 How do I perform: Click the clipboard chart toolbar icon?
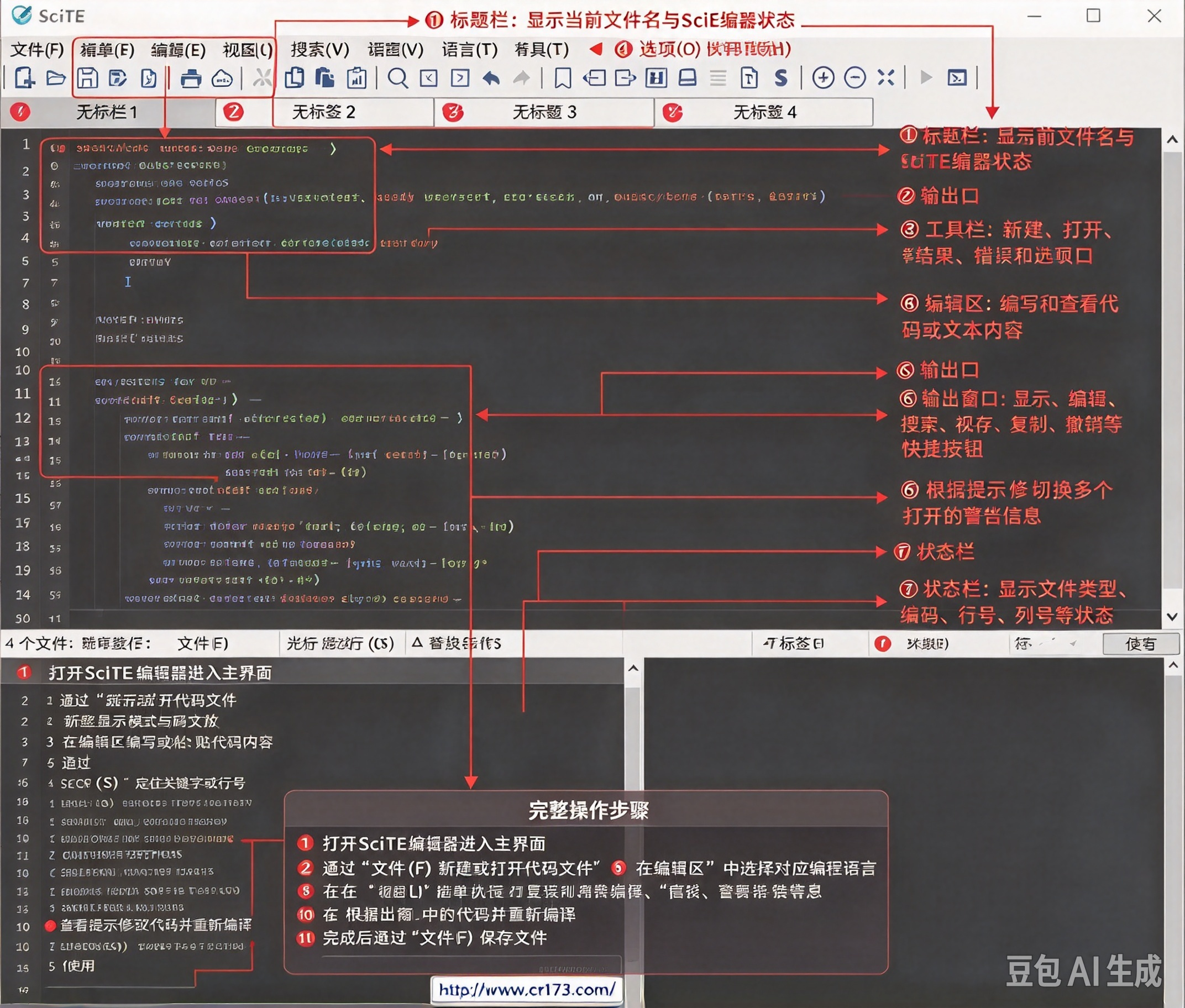pyautogui.click(x=356, y=78)
